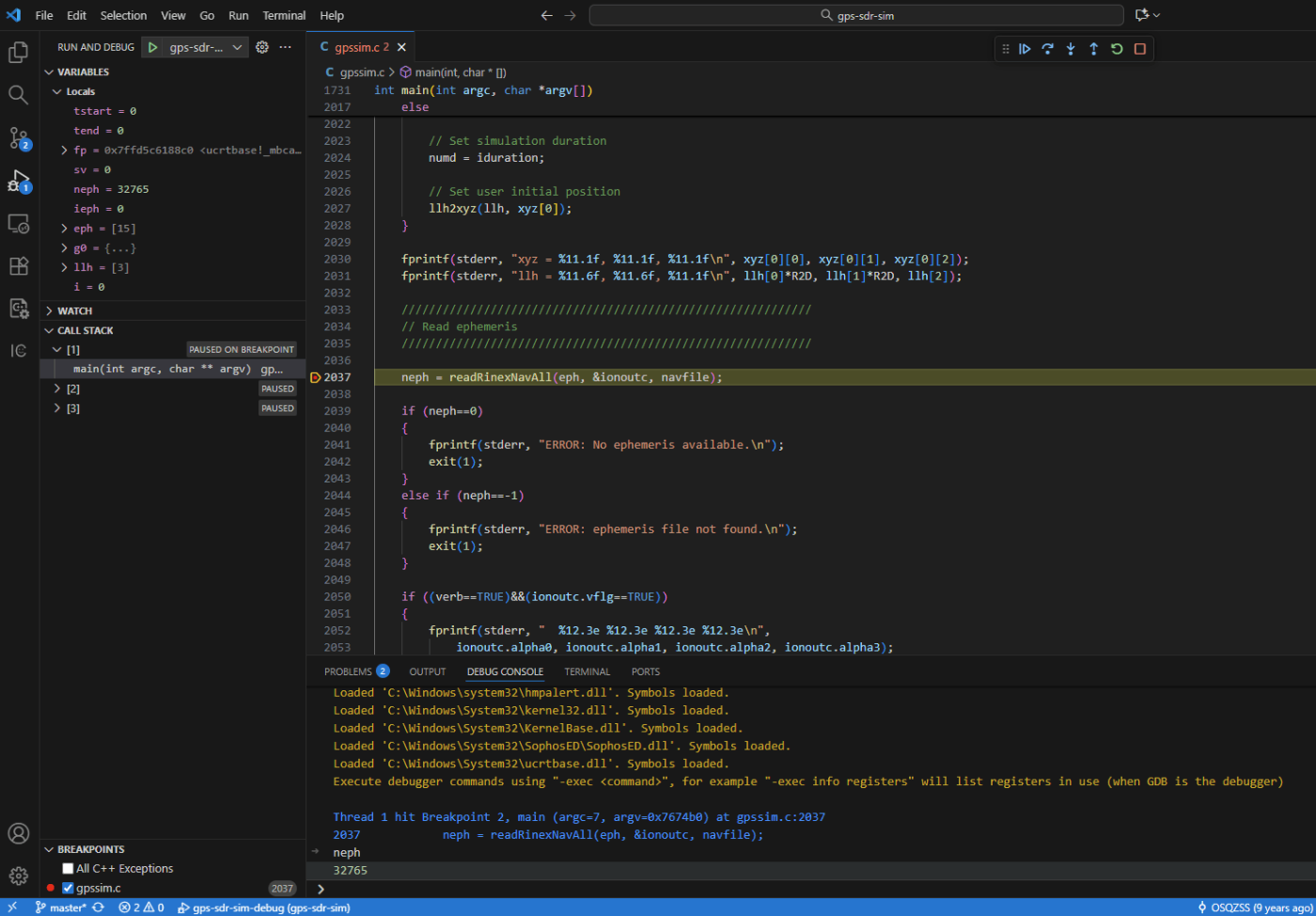
Task: Open the Source Control view
Action: tap(19, 137)
